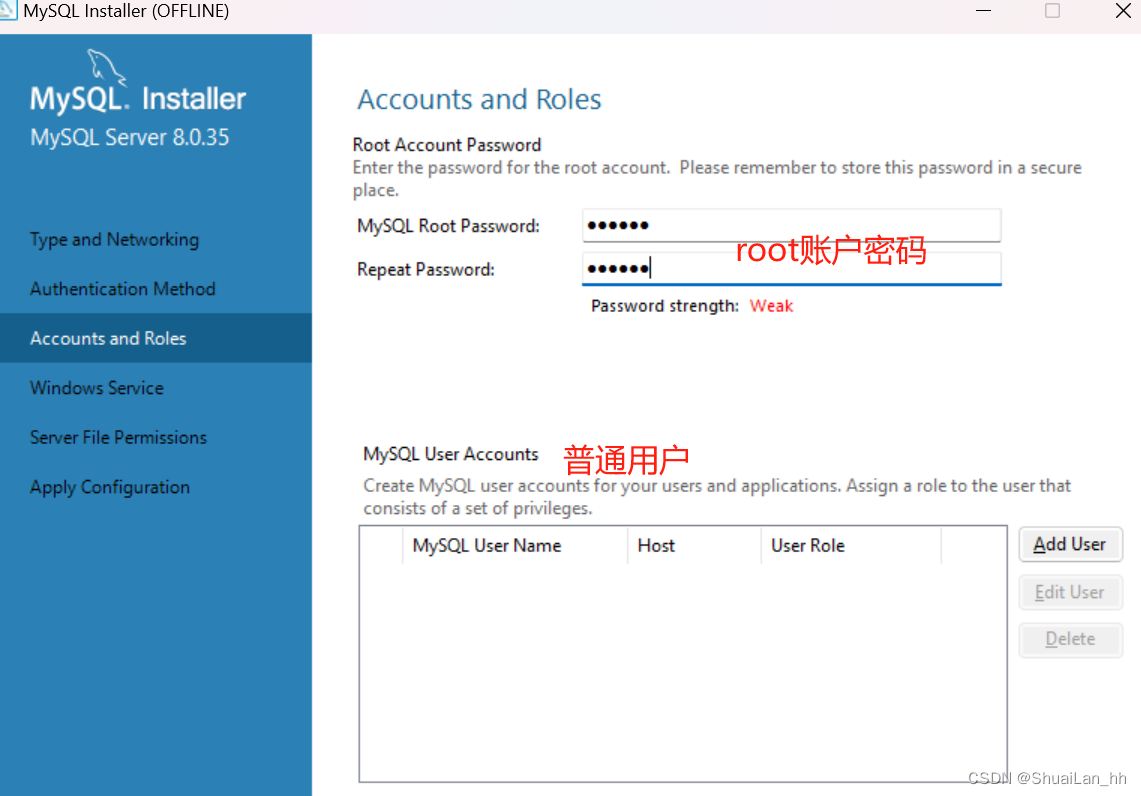The height and width of the screenshot is (796, 1141).
Task: Click the MySQL dolphin logo in sidebar
Action: click(x=104, y=70)
